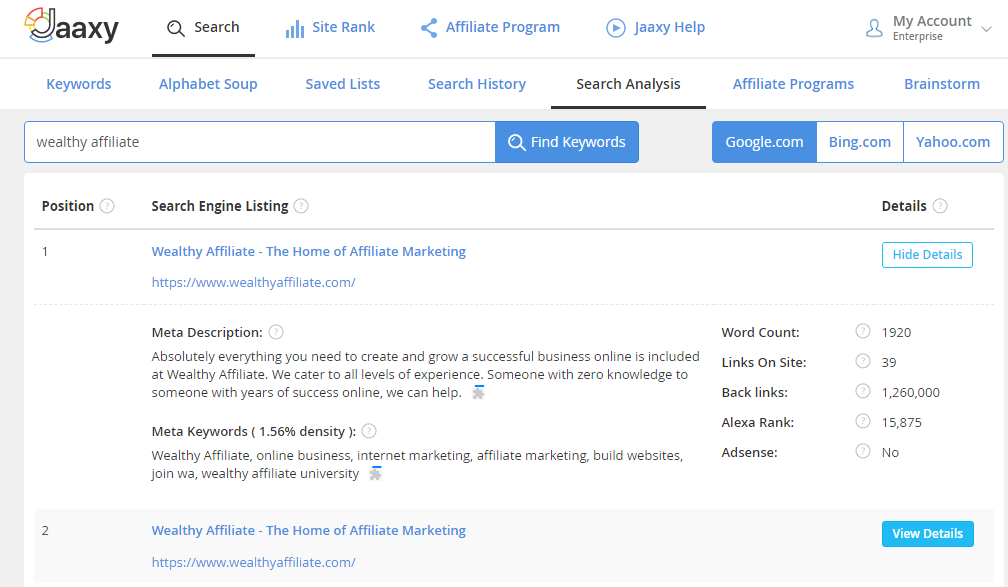Viewport: 1008px width, 587px height.
Task: Open help tooltip for Back links
Action: pos(863,391)
